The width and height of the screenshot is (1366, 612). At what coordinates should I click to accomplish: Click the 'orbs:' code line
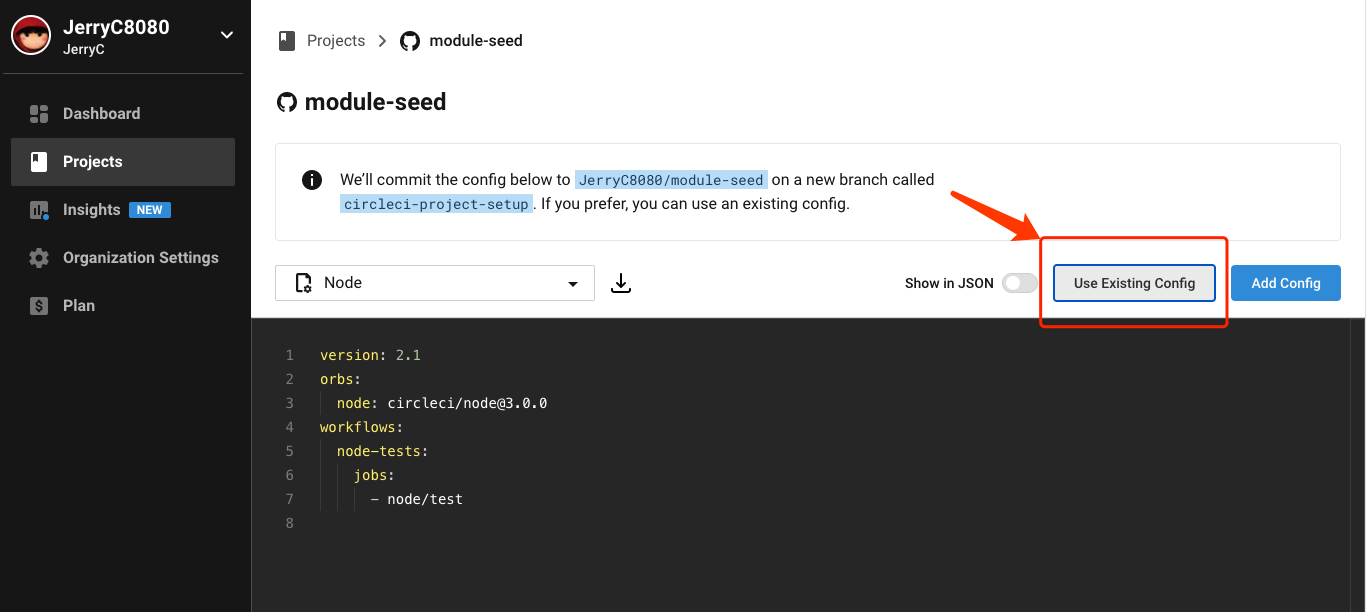pos(340,379)
